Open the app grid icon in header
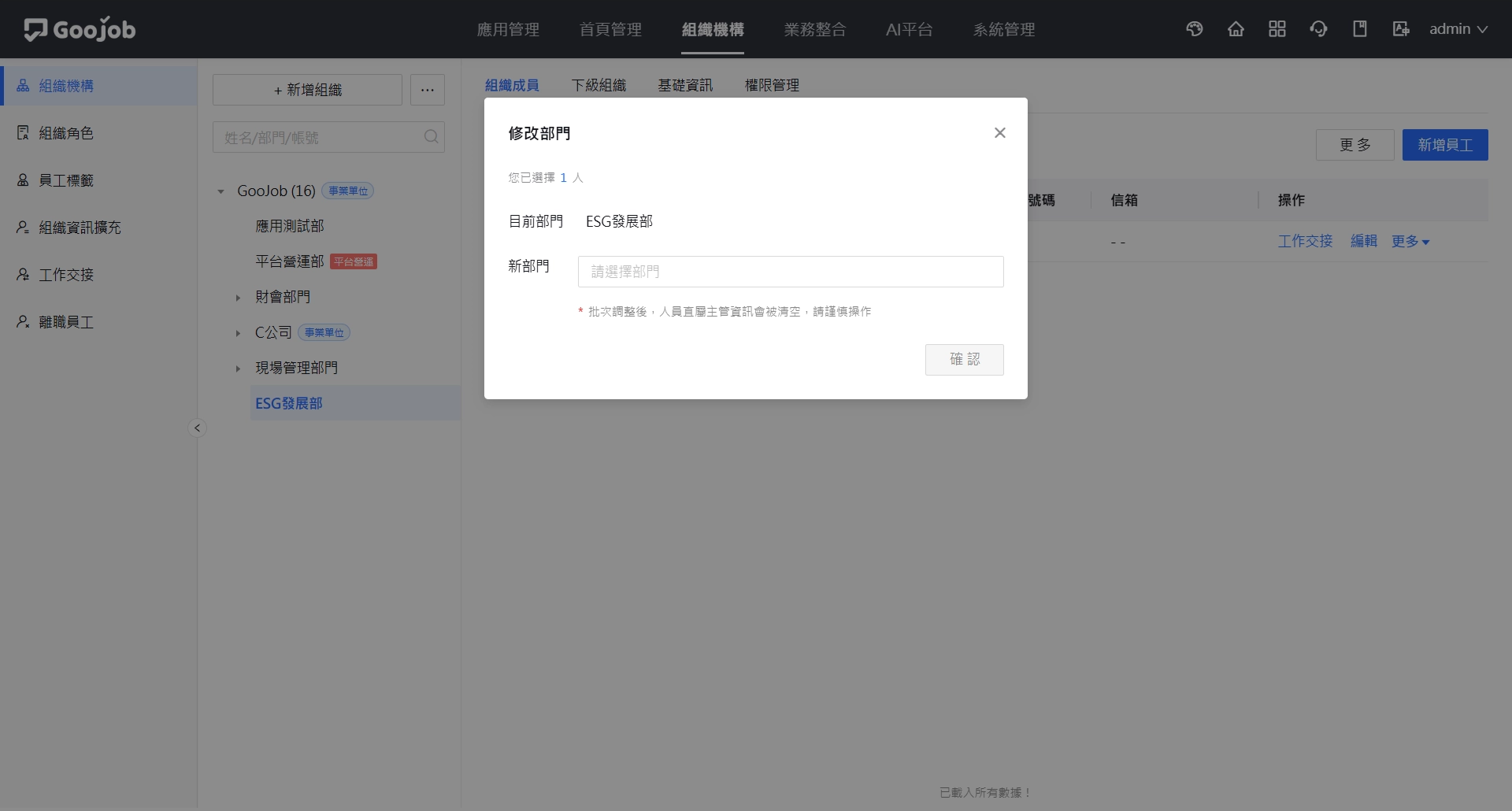This screenshot has width=1512, height=811. pos(1277,29)
